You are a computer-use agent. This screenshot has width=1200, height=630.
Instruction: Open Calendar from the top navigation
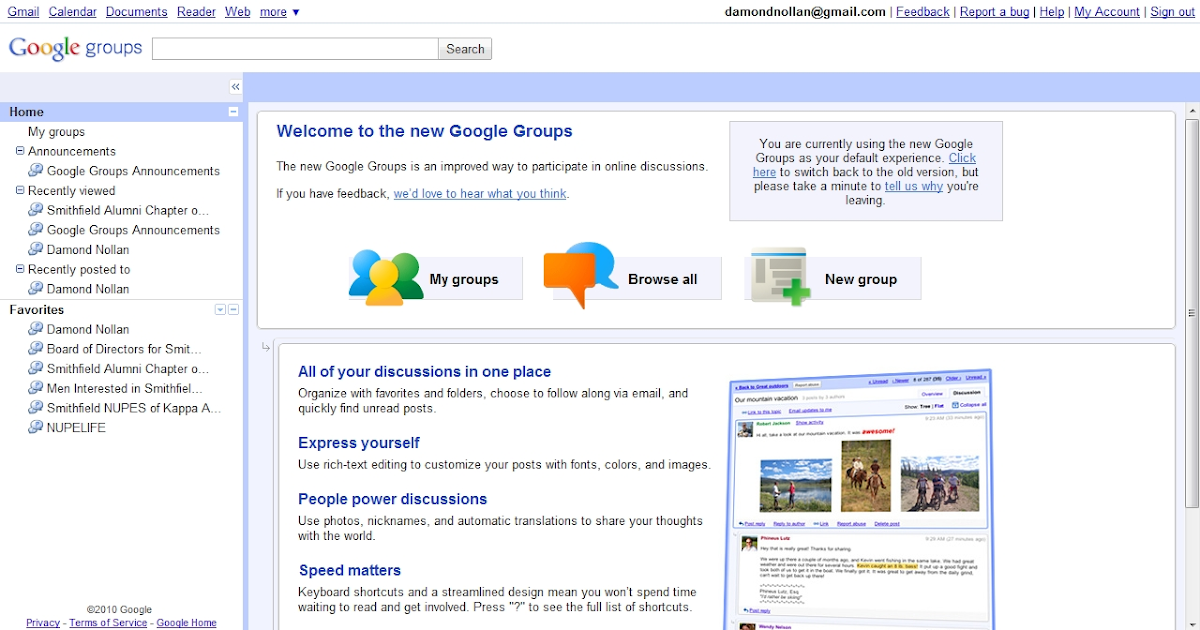(72, 11)
